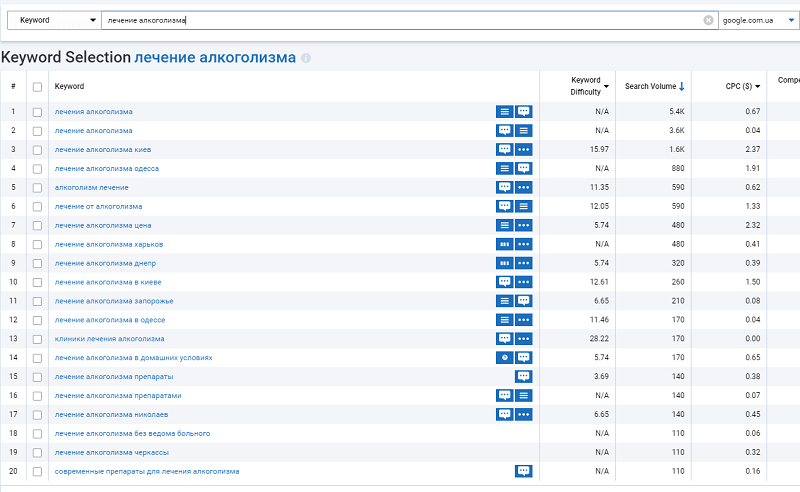Click three-dots icon for киев keyword row 3
The image size is (800, 492).
tap(524, 150)
